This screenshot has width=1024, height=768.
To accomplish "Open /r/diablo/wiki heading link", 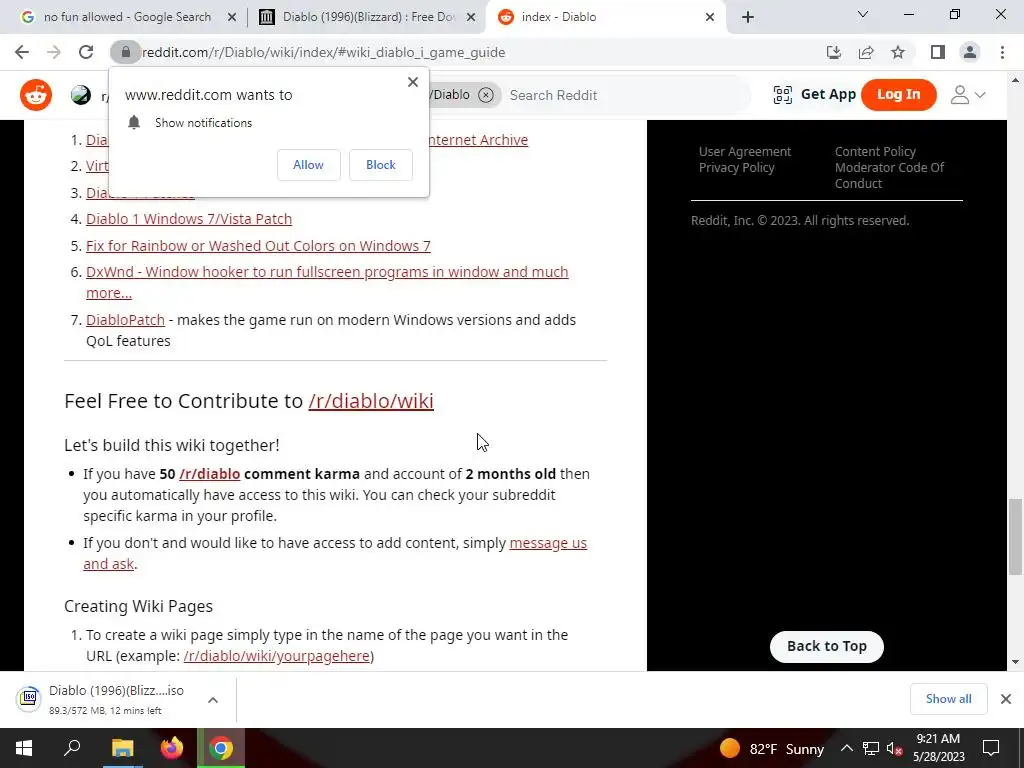I will pos(371,400).
